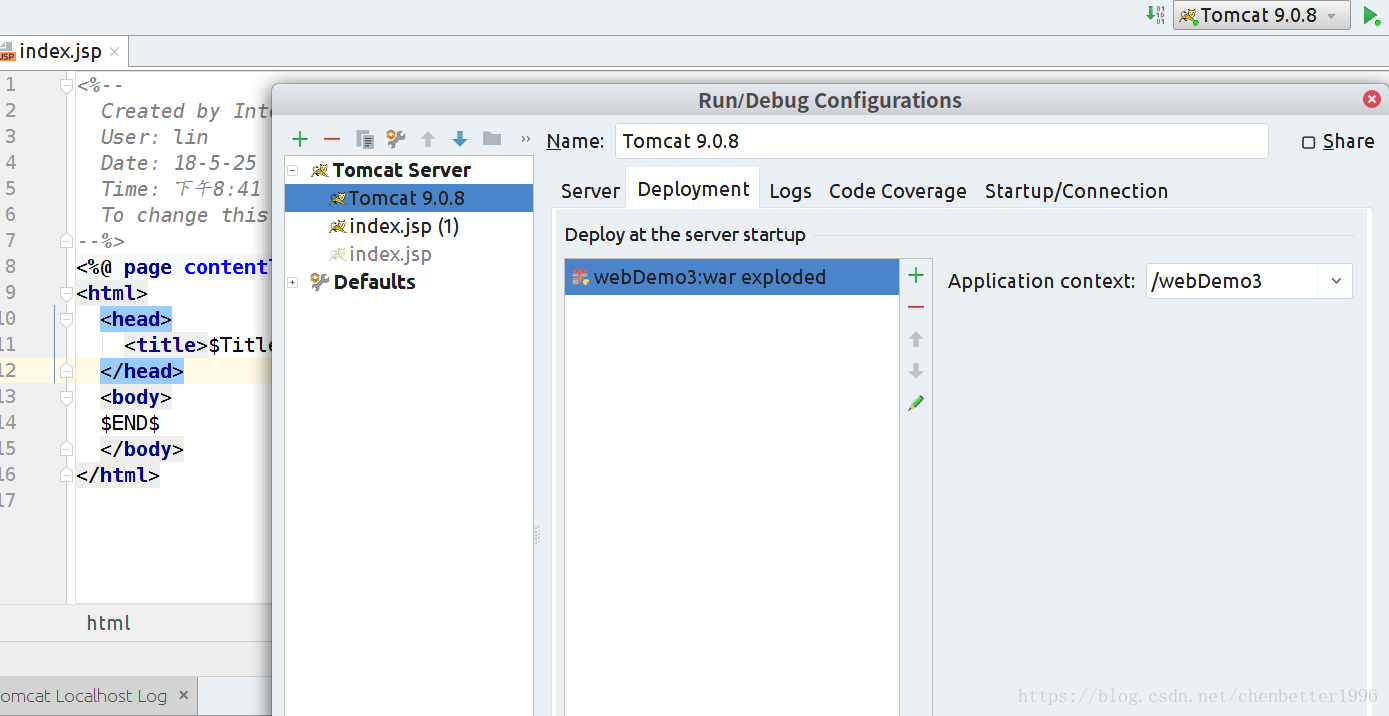Collapse the html tag fold at line 9
This screenshot has width=1389, height=716.
67,293
